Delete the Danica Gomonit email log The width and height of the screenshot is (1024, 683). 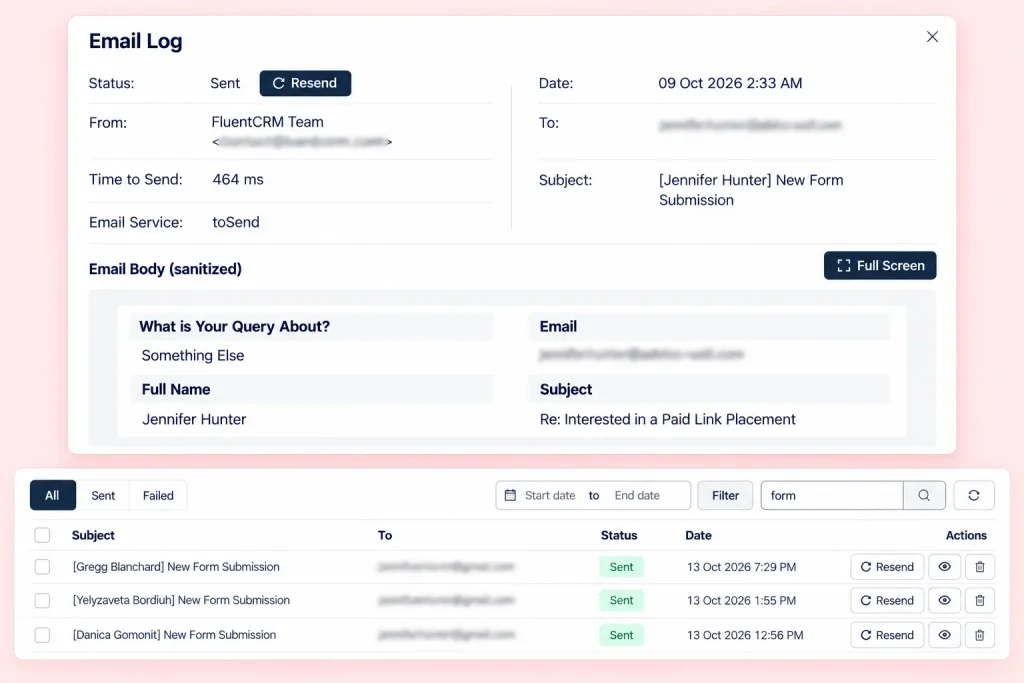pos(980,635)
